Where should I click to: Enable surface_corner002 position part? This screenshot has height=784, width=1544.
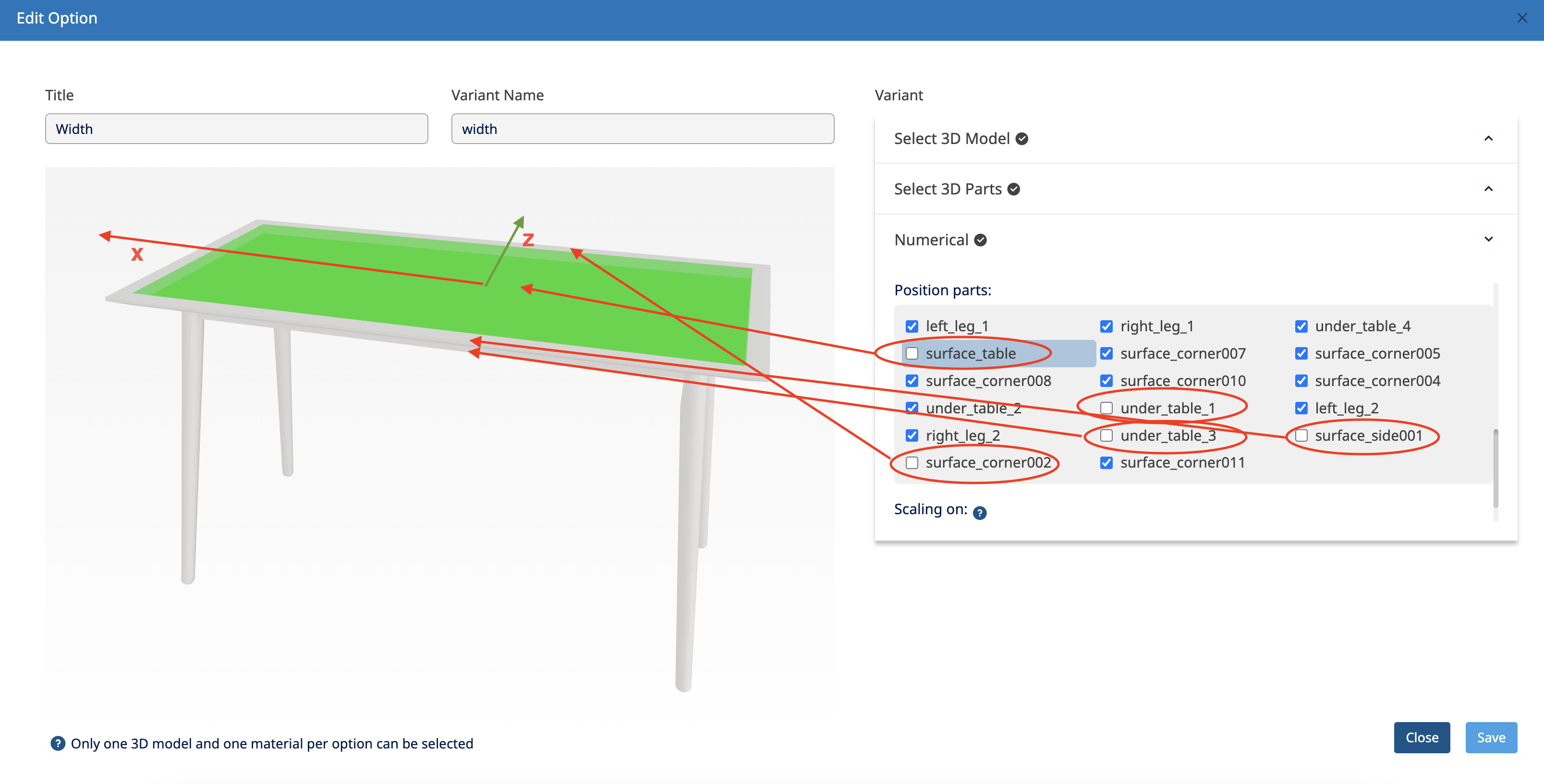pos(912,463)
